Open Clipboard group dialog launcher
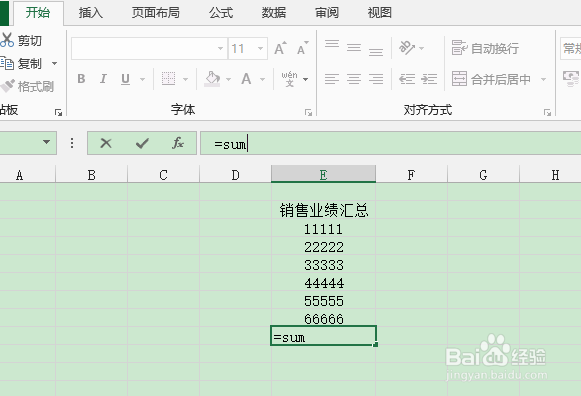This screenshot has height=396, width=581. [58, 112]
